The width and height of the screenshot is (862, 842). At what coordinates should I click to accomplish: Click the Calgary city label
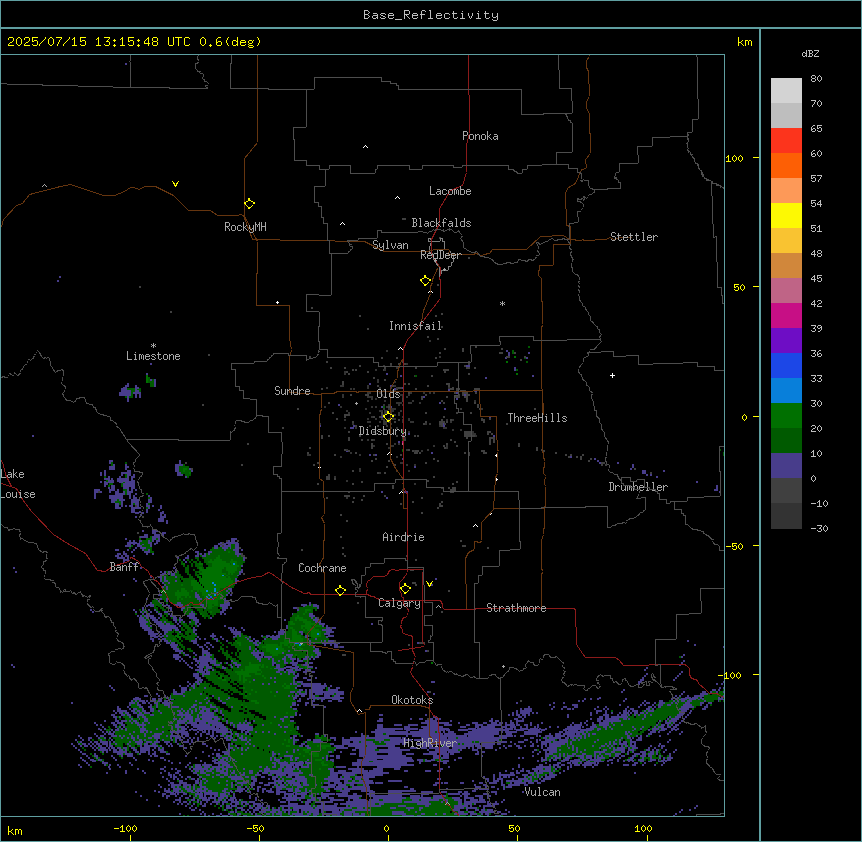click(x=400, y=603)
